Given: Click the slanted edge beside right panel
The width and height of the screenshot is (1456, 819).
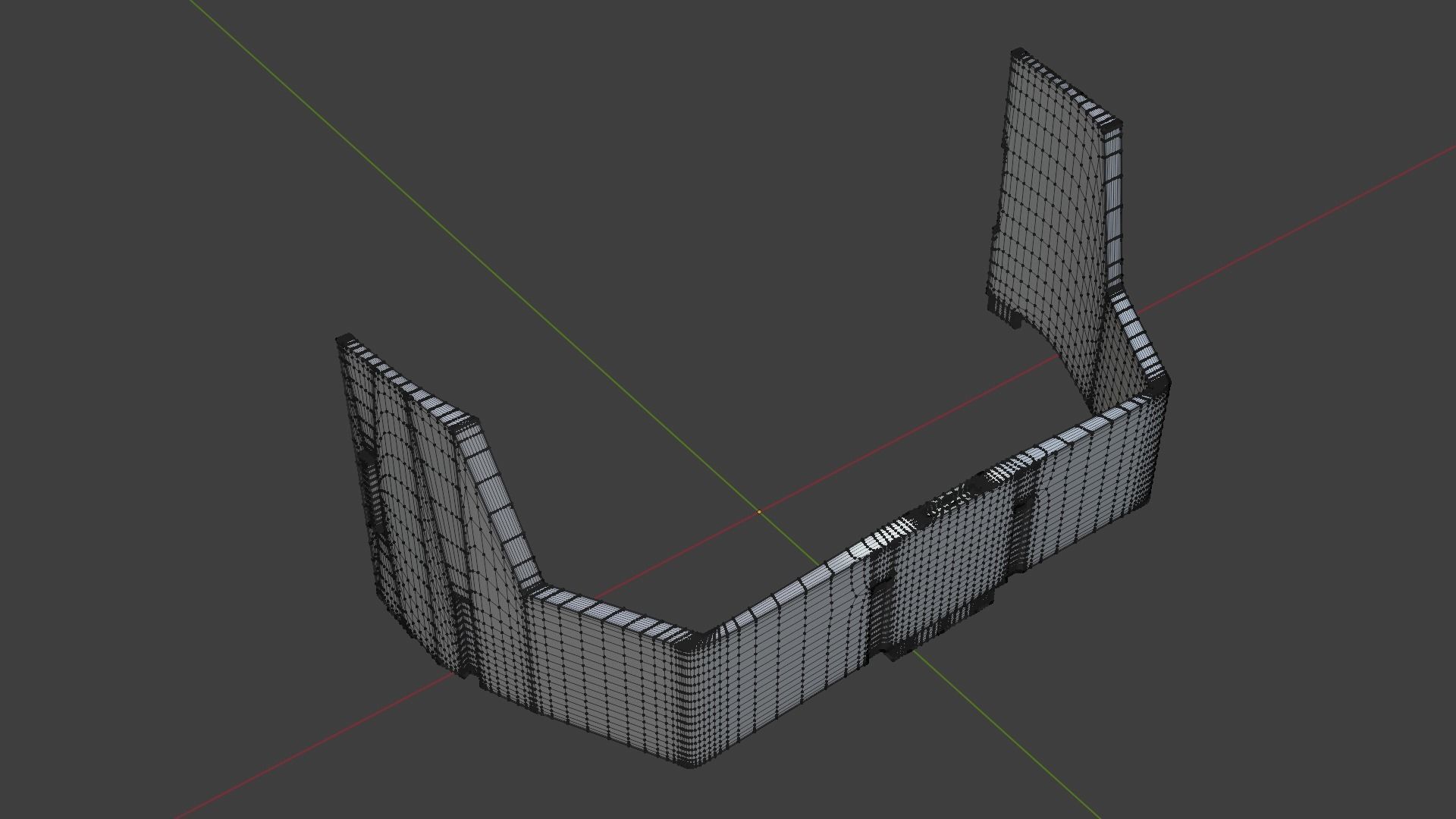Looking at the screenshot, I should 1137,337.
